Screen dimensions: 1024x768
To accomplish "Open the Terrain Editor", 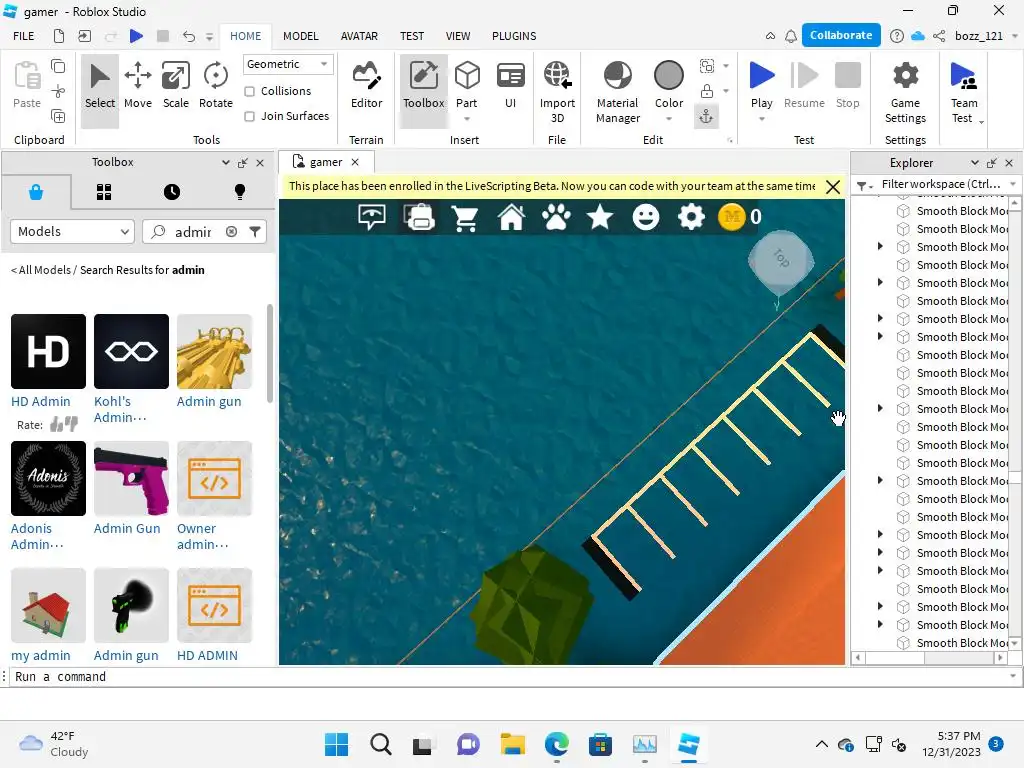I will tap(366, 86).
